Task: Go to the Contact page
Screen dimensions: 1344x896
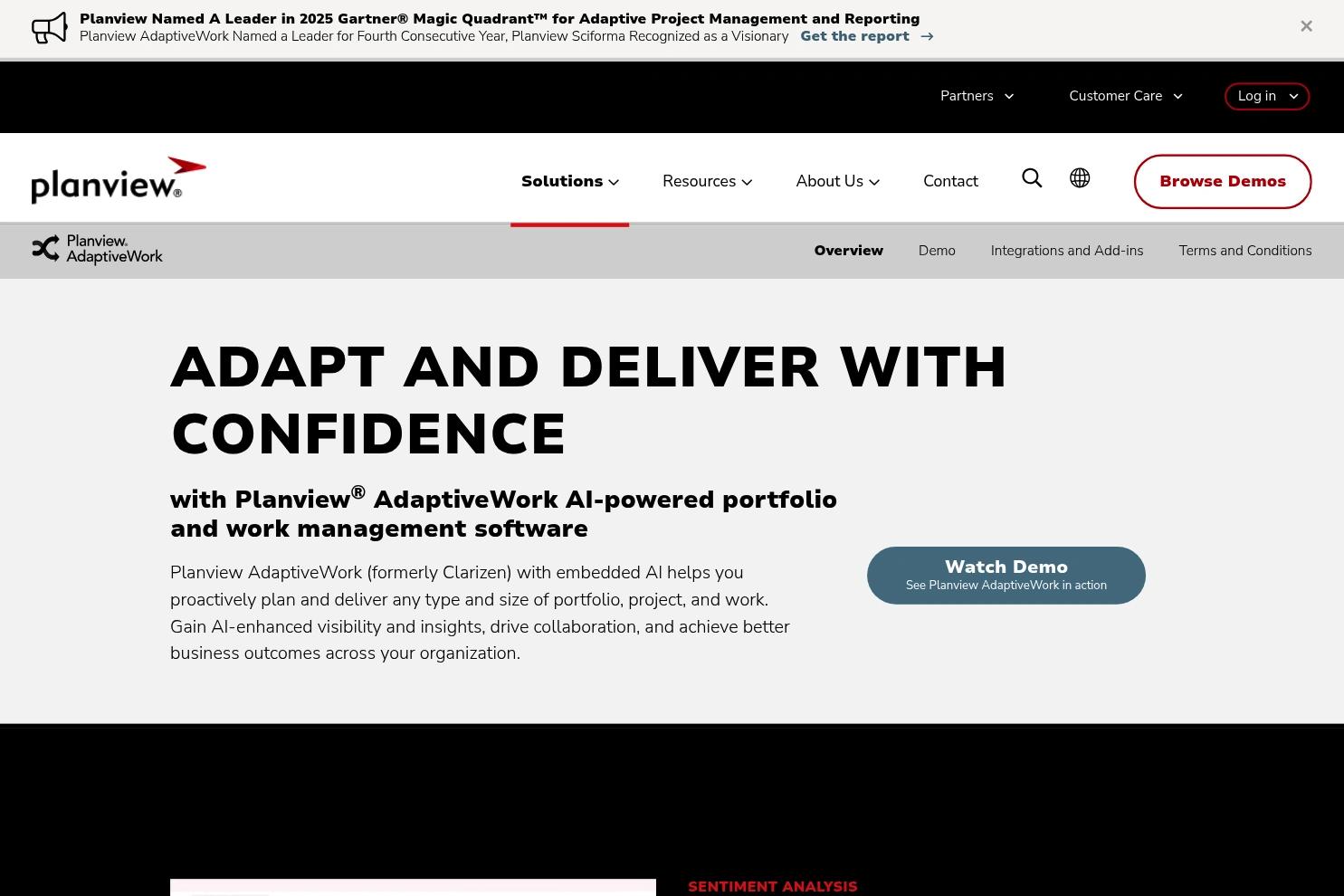Action: coord(950,181)
